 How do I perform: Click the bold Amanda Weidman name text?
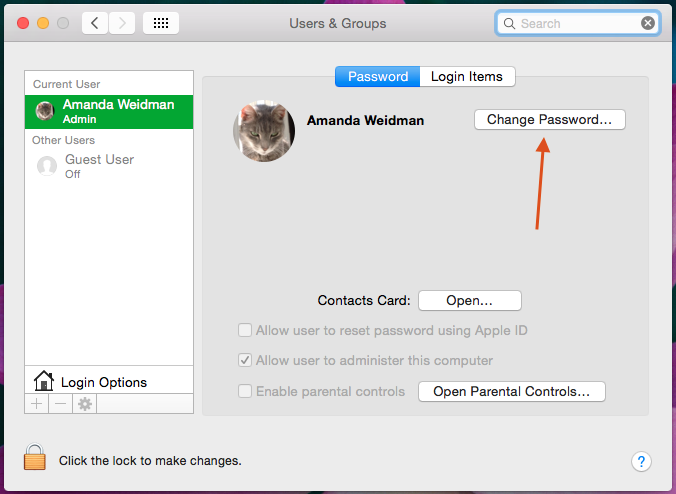coord(365,120)
